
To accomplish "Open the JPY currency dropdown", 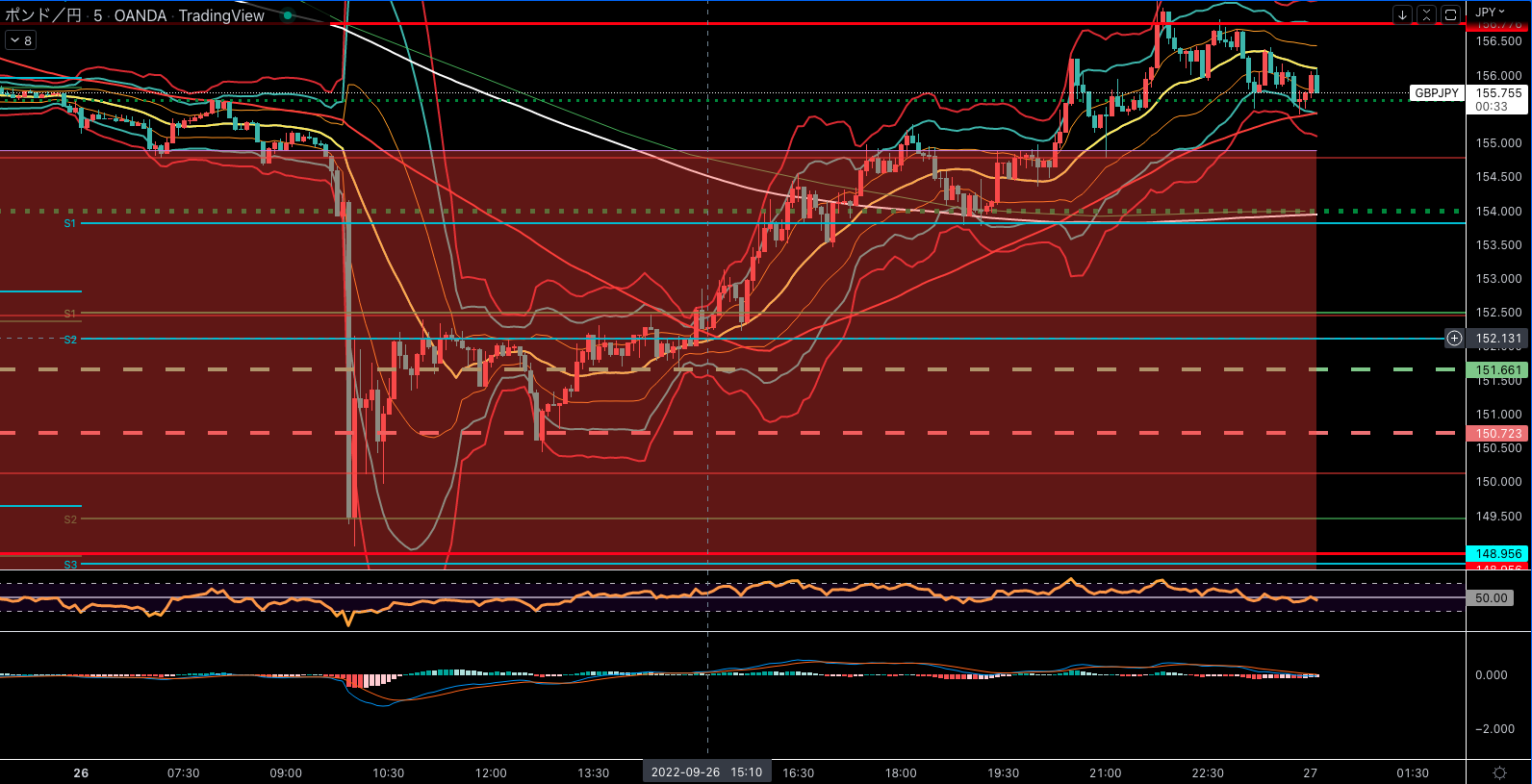I will tap(1491, 12).
